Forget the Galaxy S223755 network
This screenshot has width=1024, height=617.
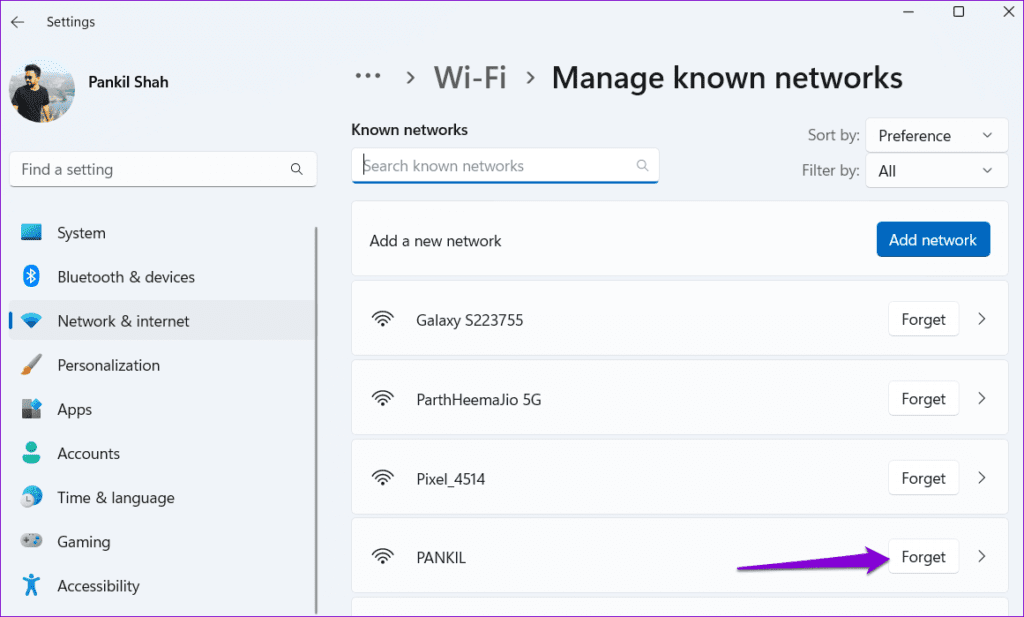pyautogui.click(x=923, y=319)
